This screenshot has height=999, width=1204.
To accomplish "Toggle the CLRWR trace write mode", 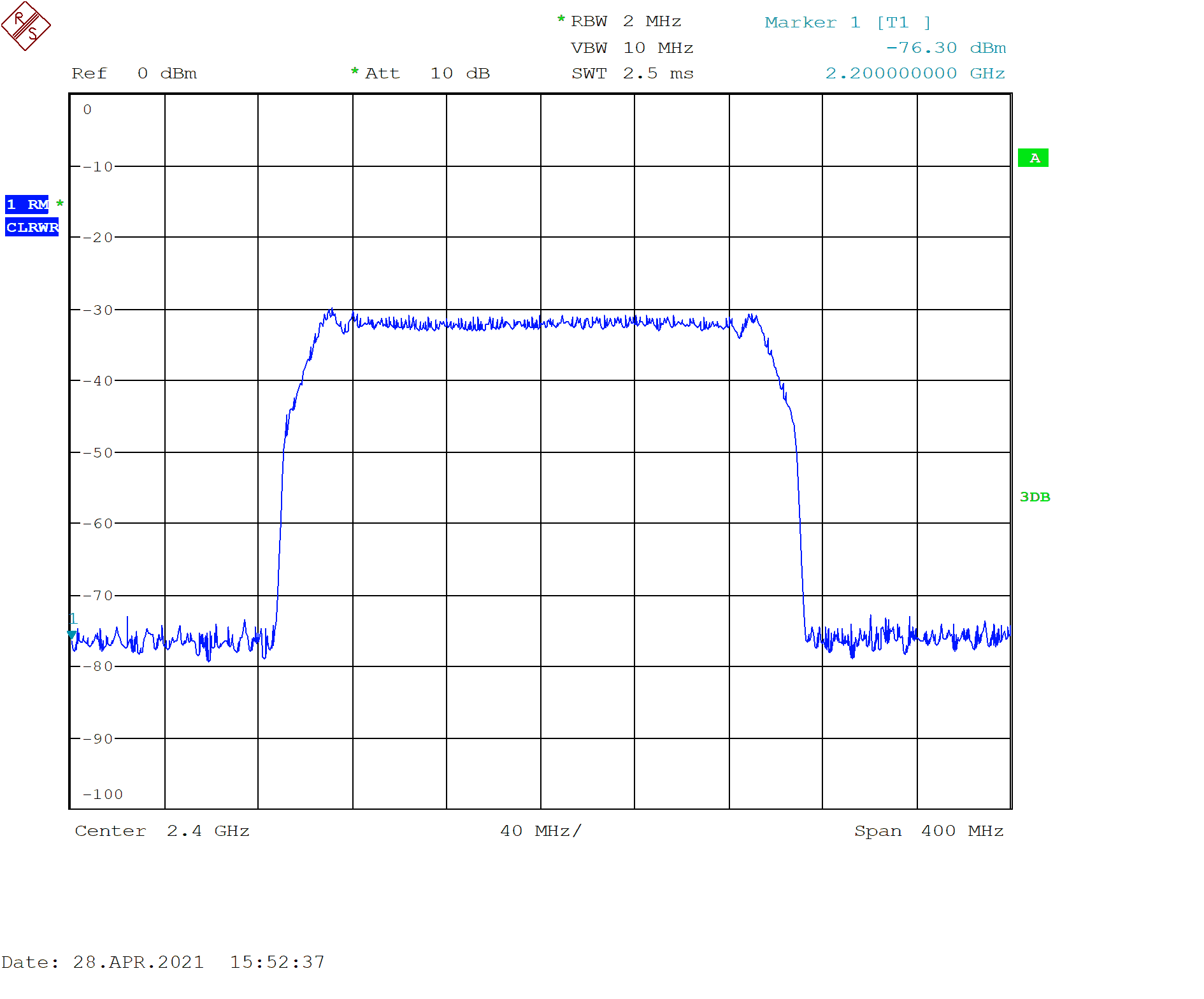I will [32, 227].
